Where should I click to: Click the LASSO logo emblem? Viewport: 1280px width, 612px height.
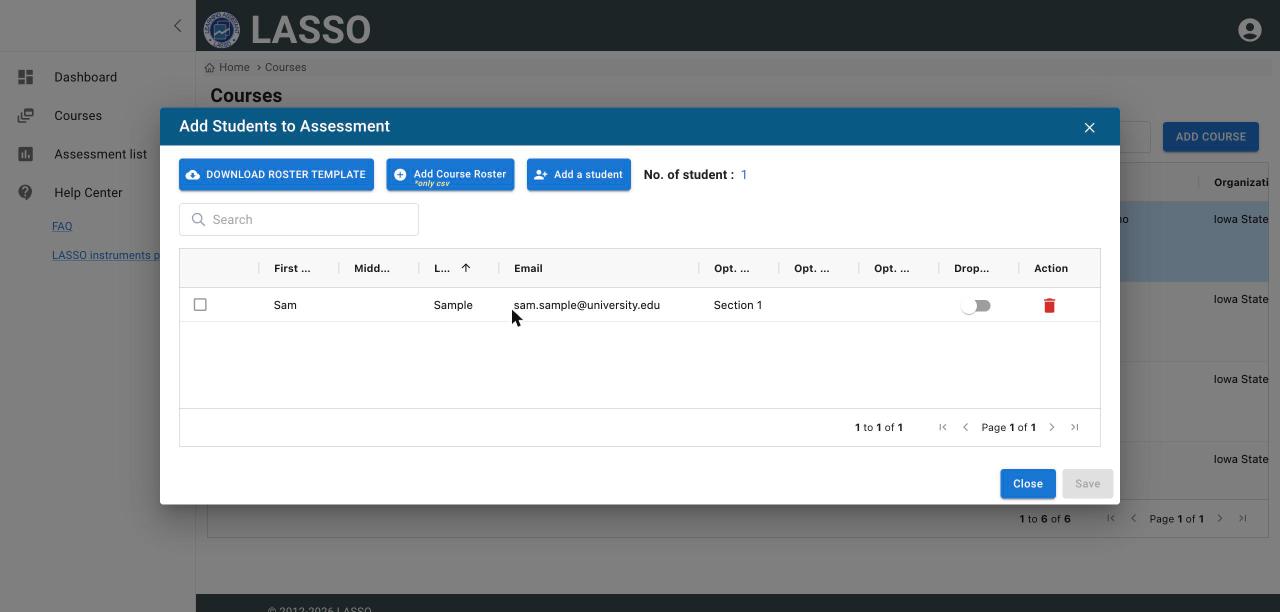point(221,29)
